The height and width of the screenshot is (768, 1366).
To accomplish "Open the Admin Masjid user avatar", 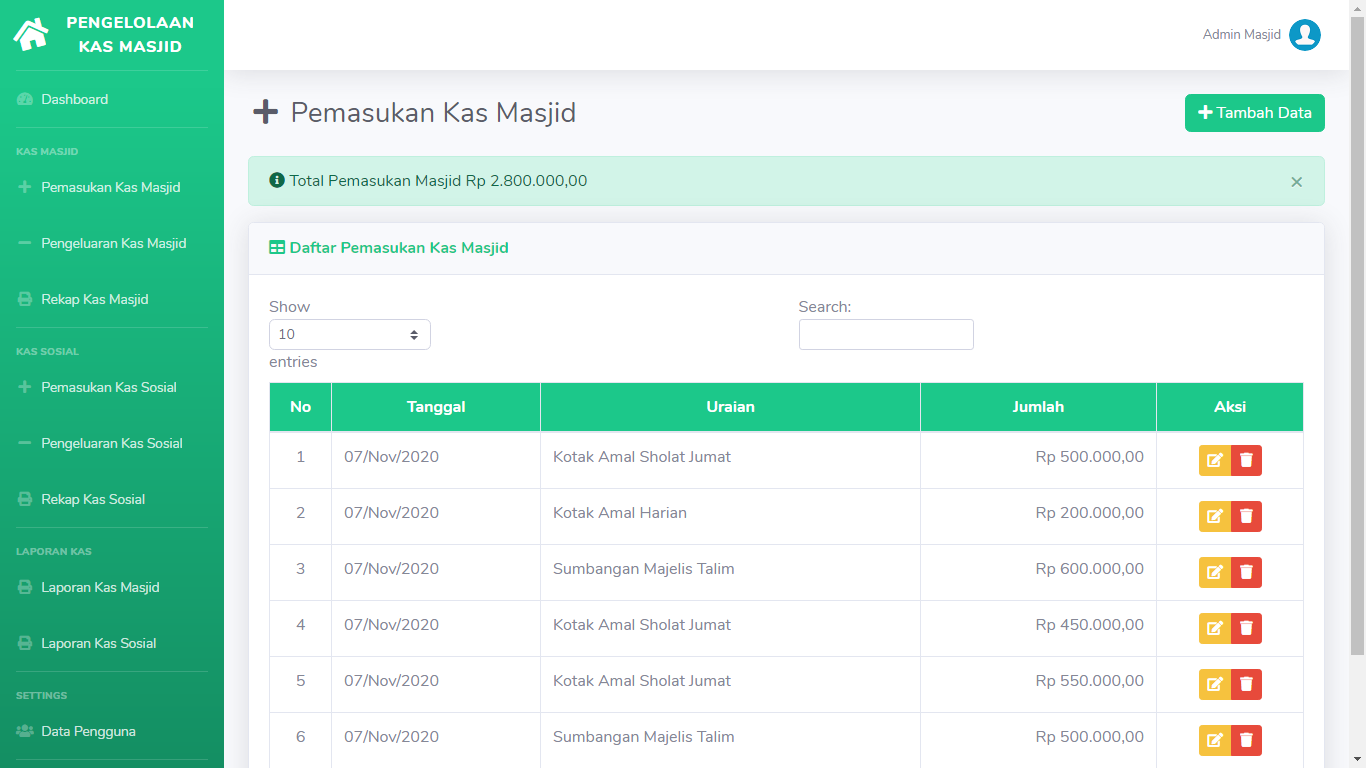I will (x=1305, y=35).
